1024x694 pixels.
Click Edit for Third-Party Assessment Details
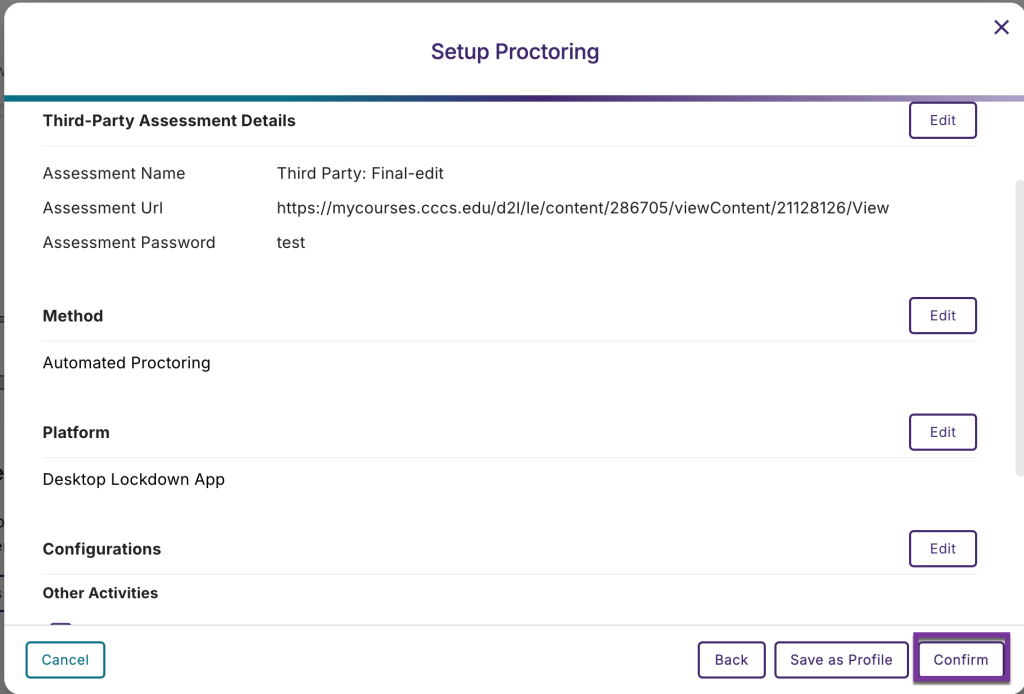click(x=942, y=120)
